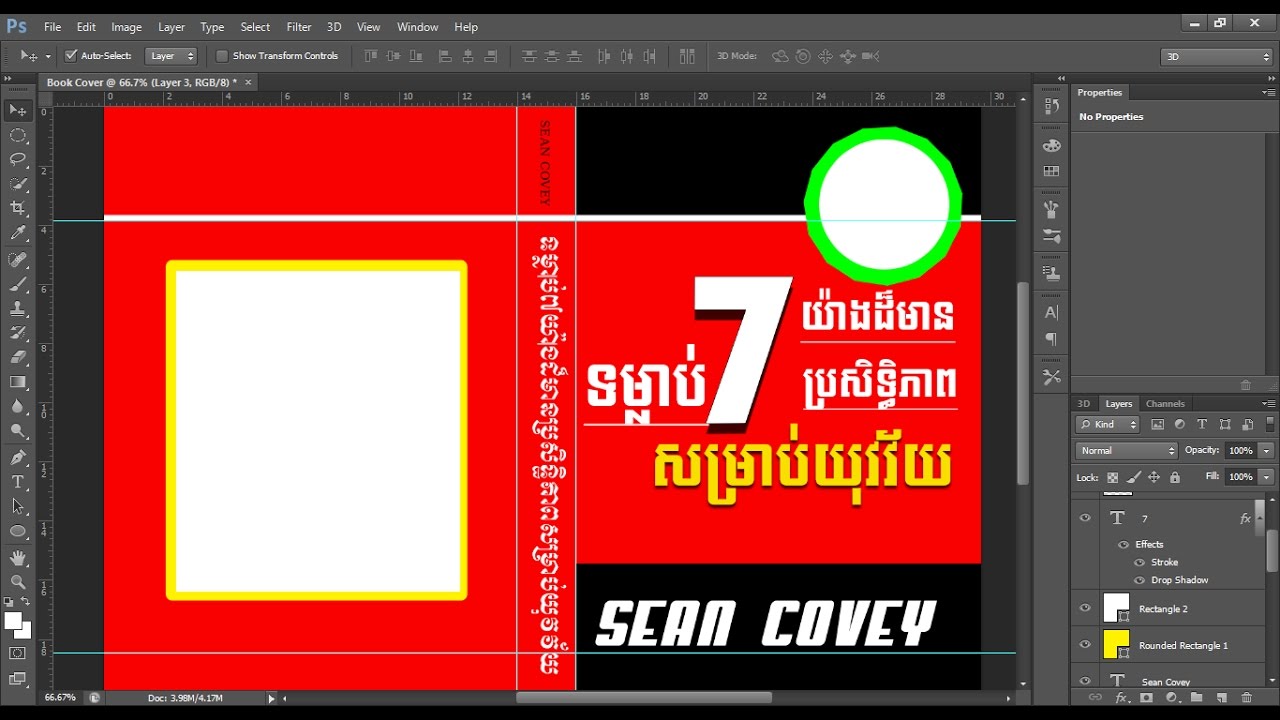Click the Delete layer trash icon
1280x720 pixels.
coord(1246,697)
